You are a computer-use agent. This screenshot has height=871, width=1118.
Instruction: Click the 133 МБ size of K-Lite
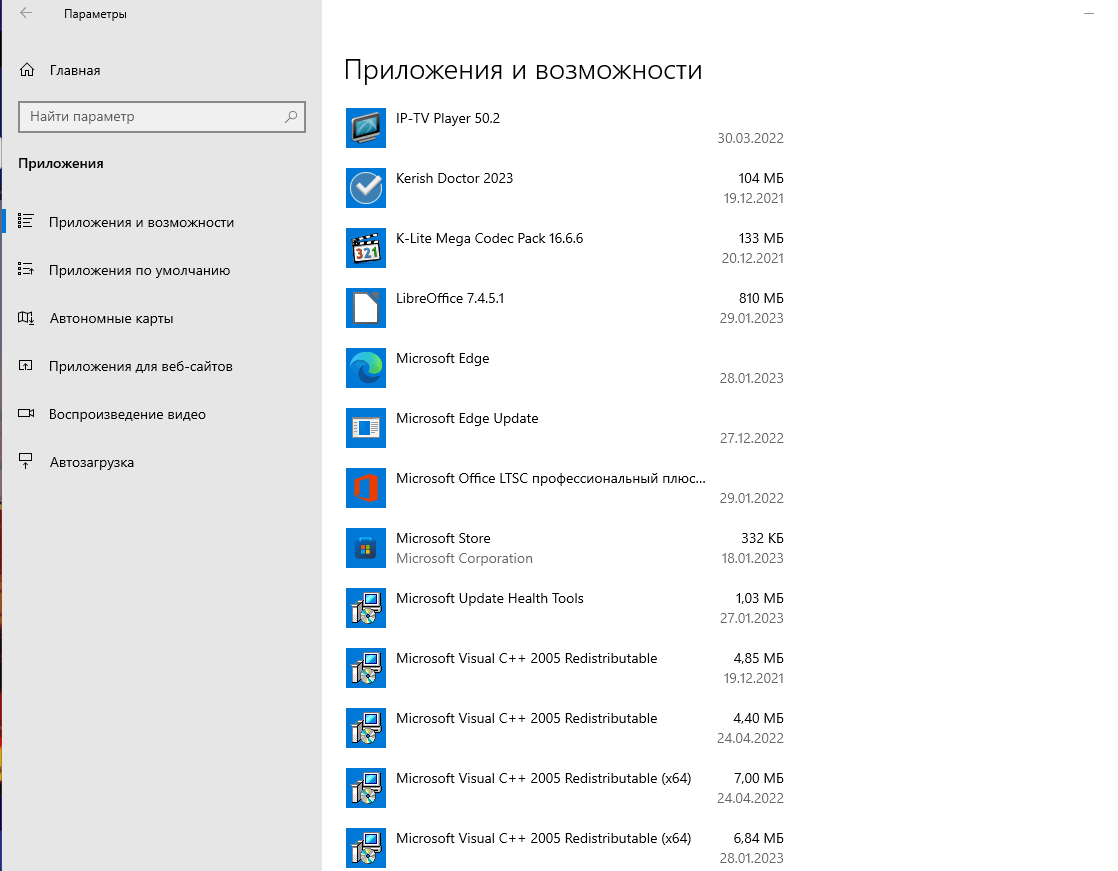761,238
